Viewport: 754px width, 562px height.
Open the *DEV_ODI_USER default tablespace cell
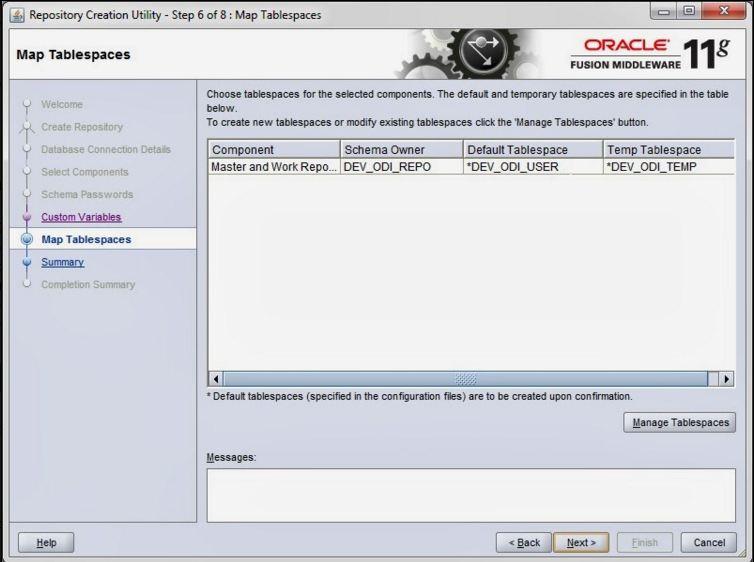533,167
